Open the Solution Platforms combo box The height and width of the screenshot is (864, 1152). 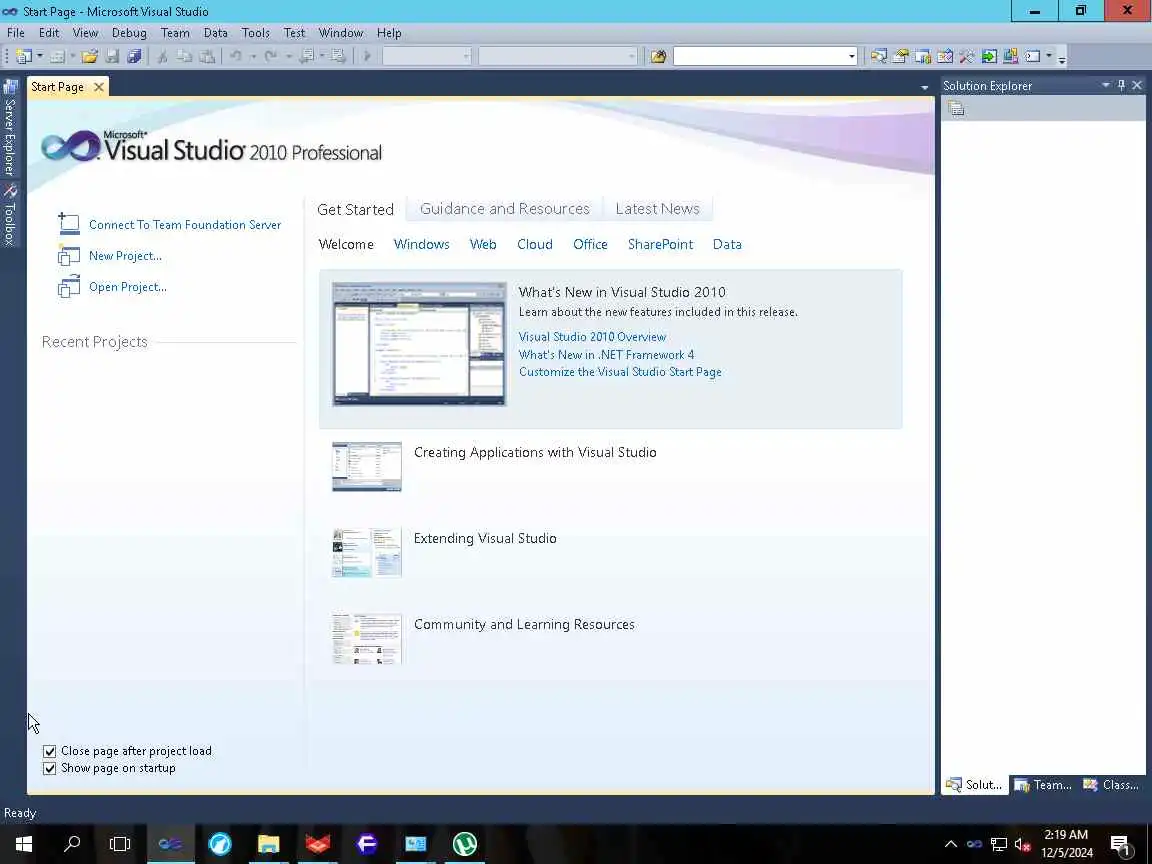tap(558, 56)
